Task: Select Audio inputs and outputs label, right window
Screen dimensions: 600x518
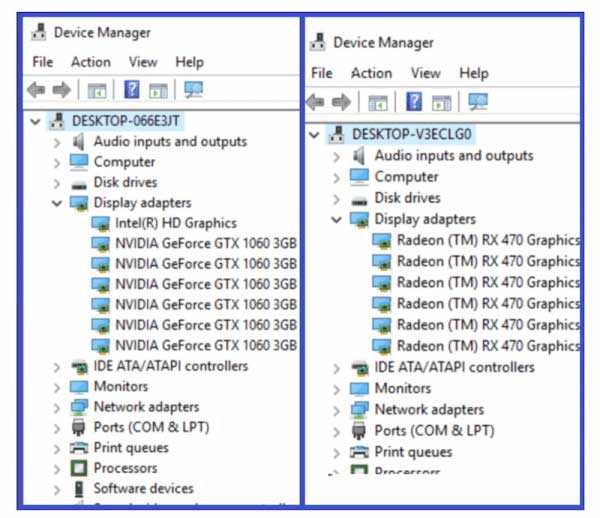Action: coord(454,156)
